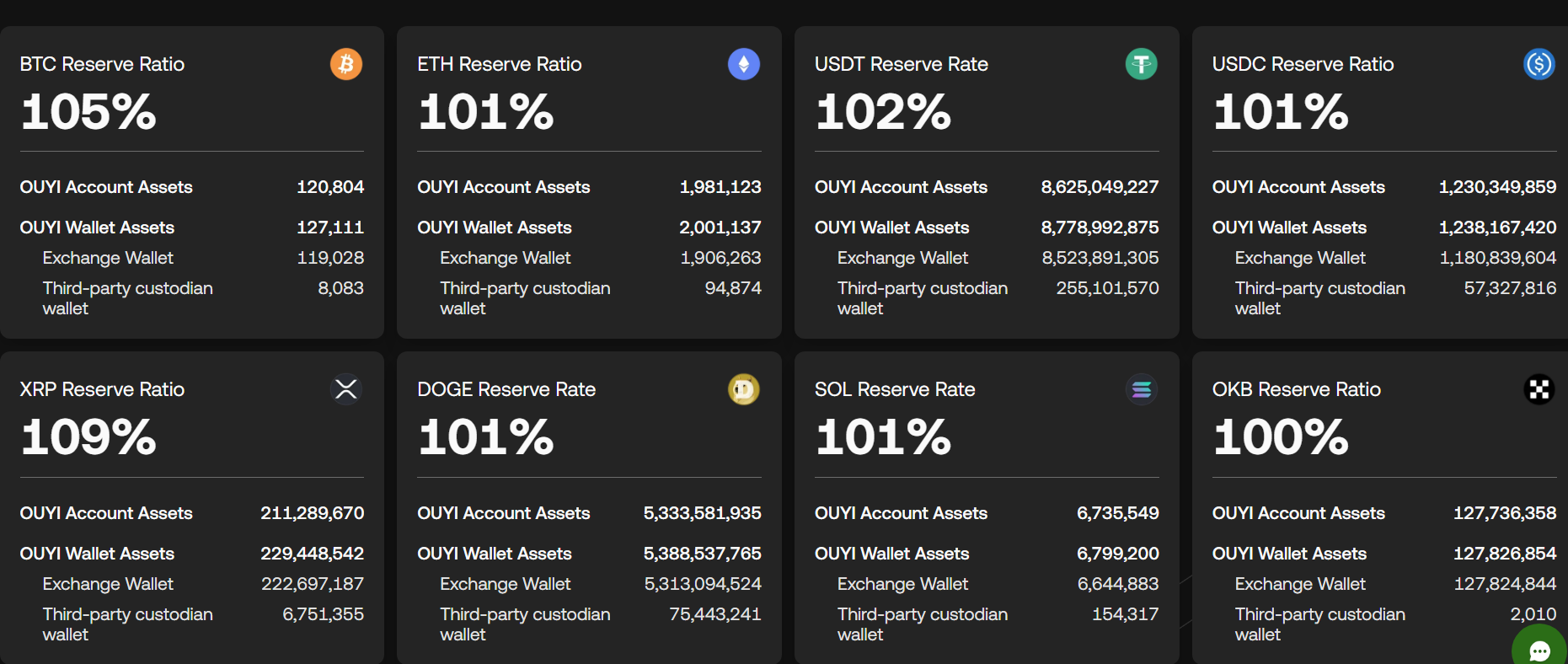The height and width of the screenshot is (664, 1568).
Task: Click Third-party custodian wallet in USDC card
Action: 1319,298
